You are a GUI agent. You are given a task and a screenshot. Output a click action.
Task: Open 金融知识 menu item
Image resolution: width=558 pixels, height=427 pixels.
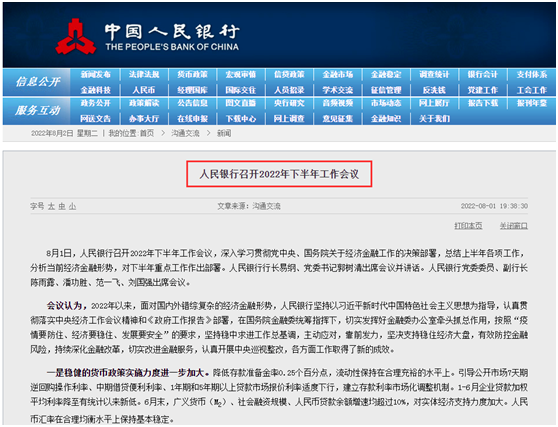click(x=386, y=118)
